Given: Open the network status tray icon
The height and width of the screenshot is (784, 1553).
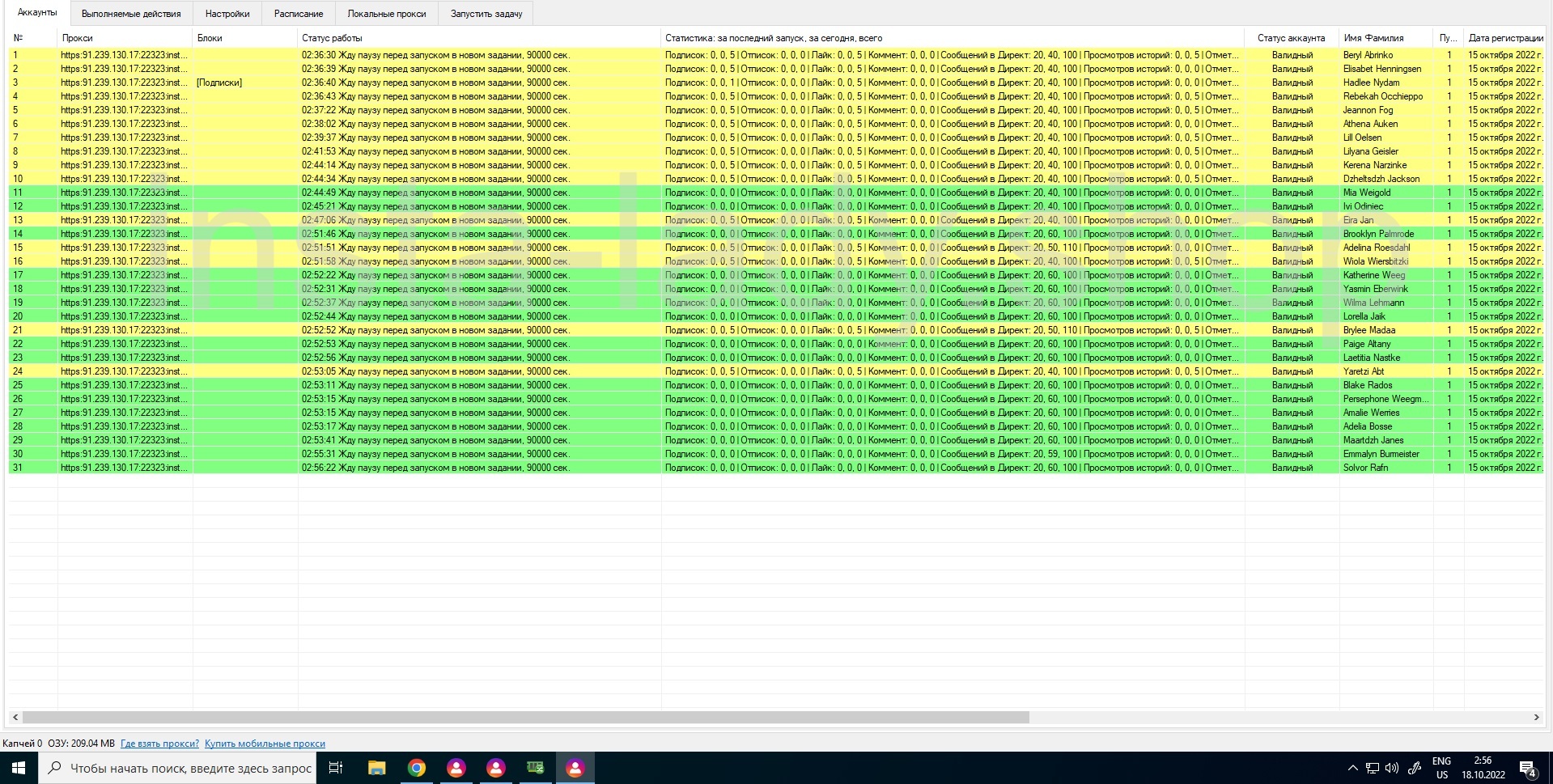Looking at the screenshot, I should (x=1373, y=768).
